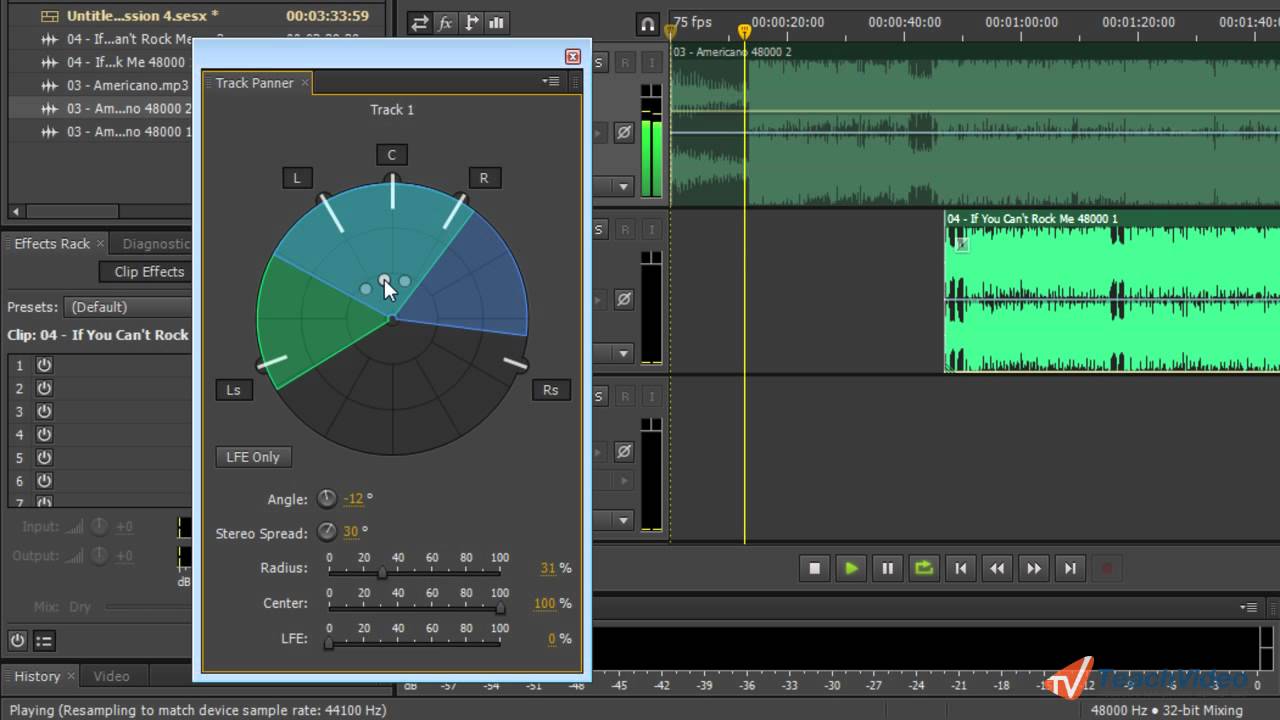Toggle power on effects slot 5
The image size is (1280, 720).
(x=44, y=457)
